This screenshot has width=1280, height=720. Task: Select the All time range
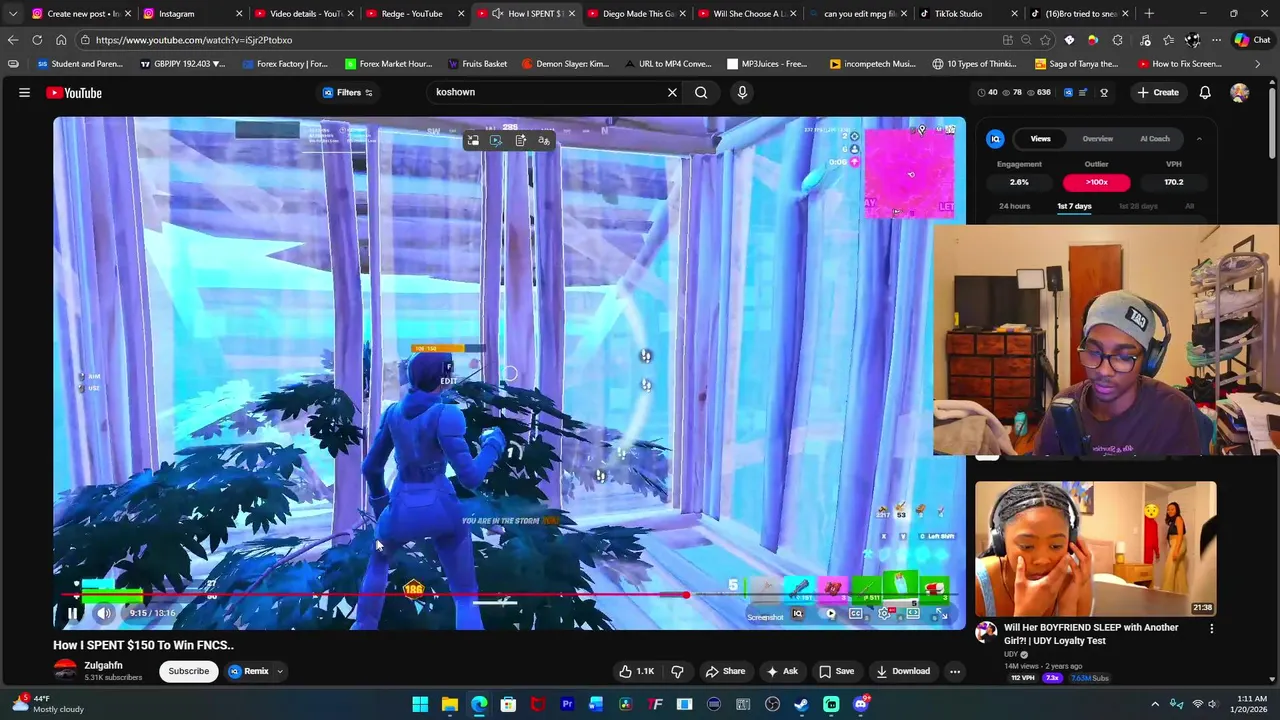pyautogui.click(x=1189, y=206)
